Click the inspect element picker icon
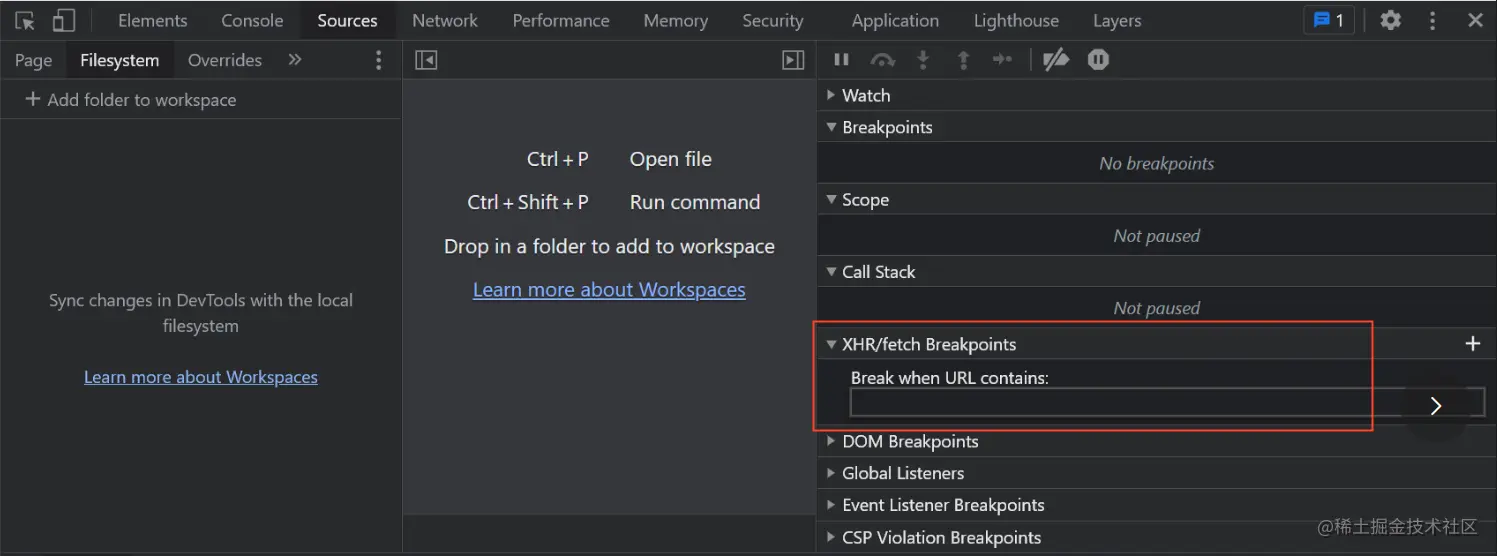 coord(25,20)
